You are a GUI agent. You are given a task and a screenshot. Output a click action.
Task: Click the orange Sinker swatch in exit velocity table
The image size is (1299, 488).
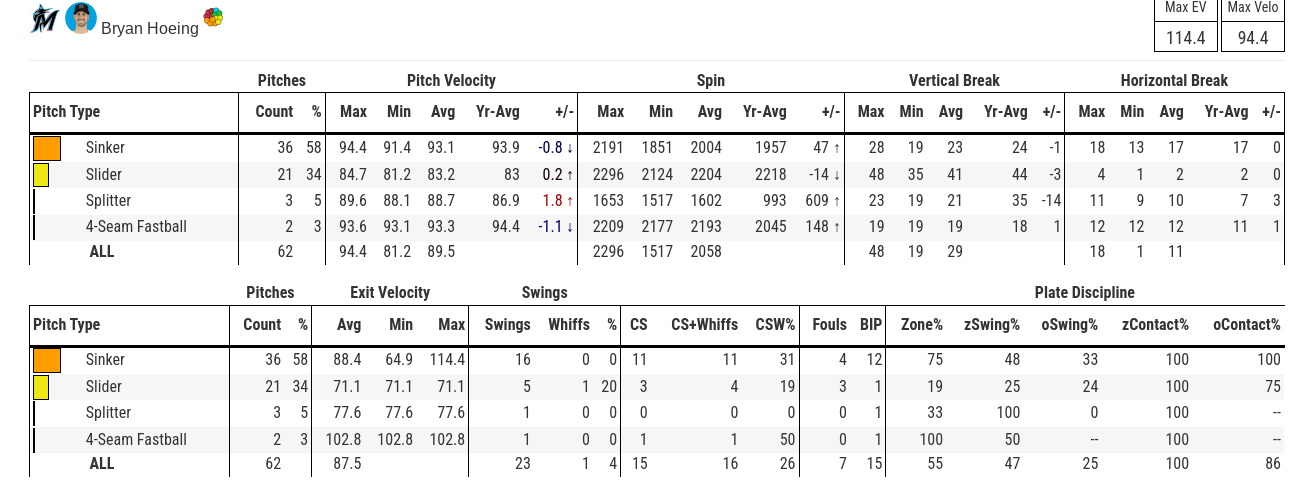pyautogui.click(x=47, y=360)
